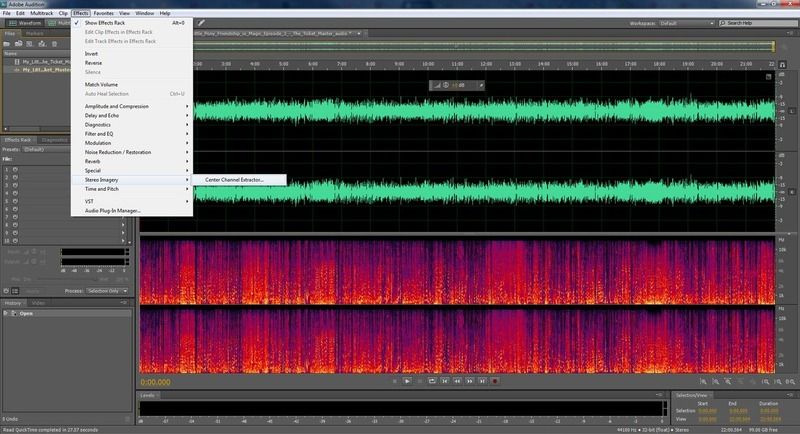Open Audio Plug-In Manager
This screenshot has width=800, height=434.
tap(132, 211)
